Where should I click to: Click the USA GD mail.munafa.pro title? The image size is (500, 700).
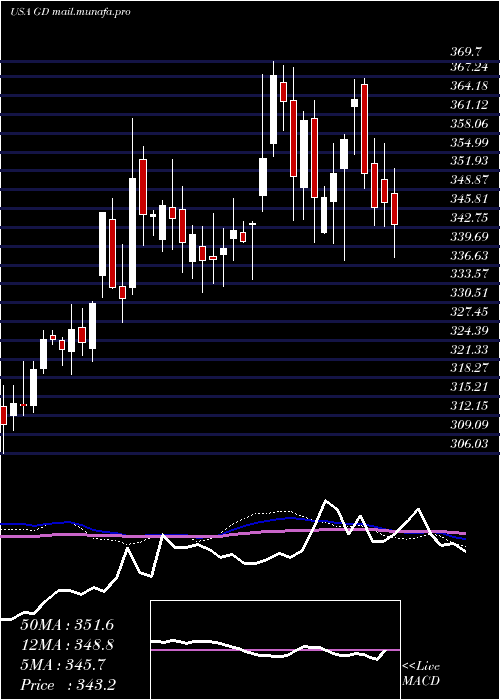(70, 12)
